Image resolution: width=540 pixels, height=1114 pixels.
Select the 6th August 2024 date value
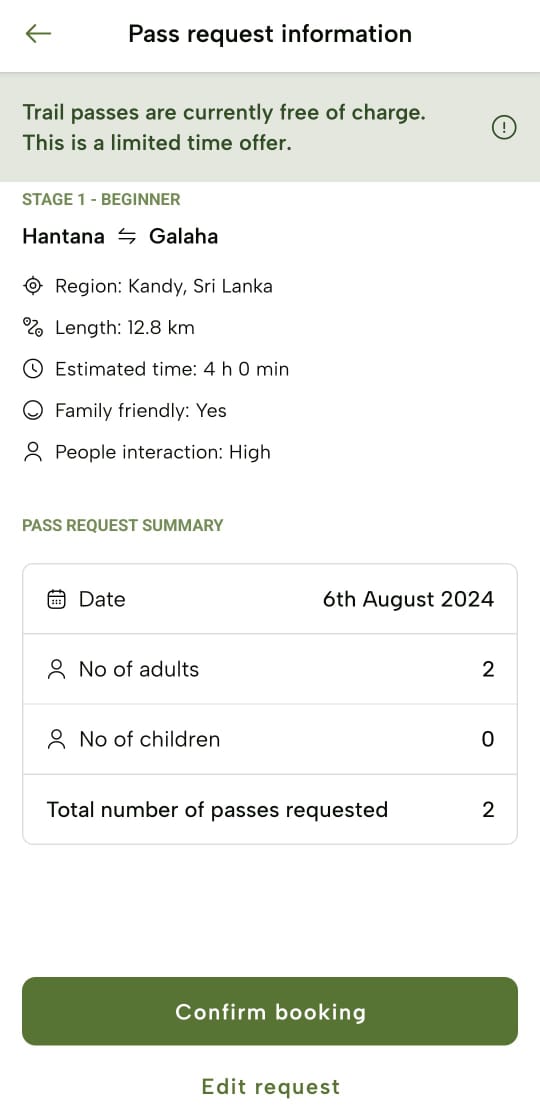(x=408, y=599)
